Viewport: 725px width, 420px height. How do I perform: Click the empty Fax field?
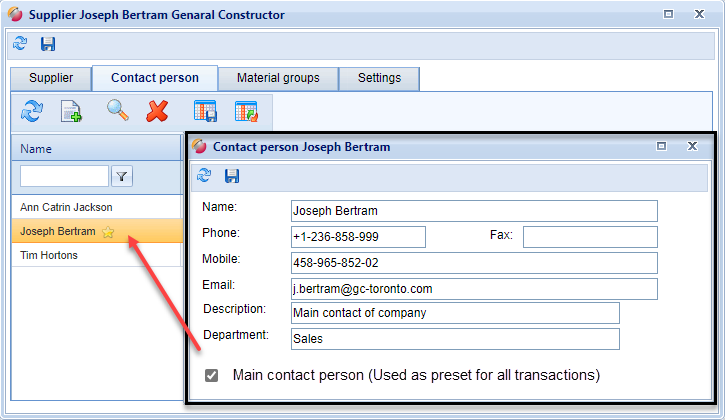590,237
